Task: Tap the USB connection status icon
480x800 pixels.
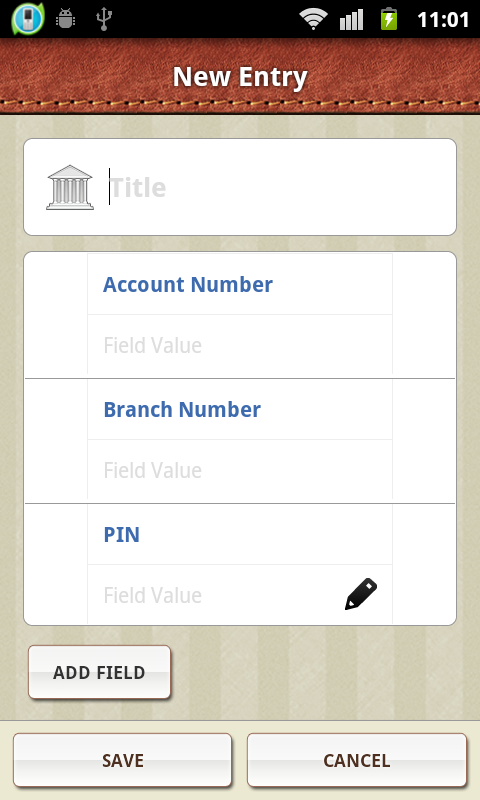Action: click(x=104, y=19)
